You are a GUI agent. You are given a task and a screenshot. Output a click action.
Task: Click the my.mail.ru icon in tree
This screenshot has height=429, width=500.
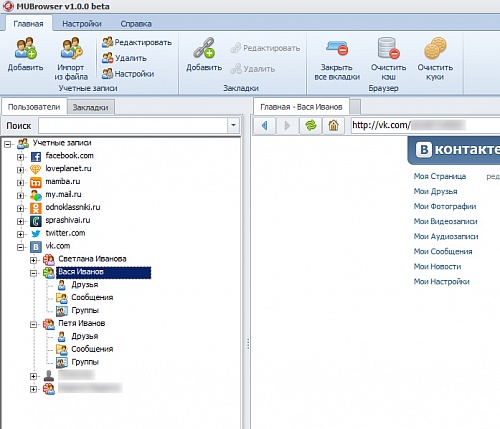[36, 195]
